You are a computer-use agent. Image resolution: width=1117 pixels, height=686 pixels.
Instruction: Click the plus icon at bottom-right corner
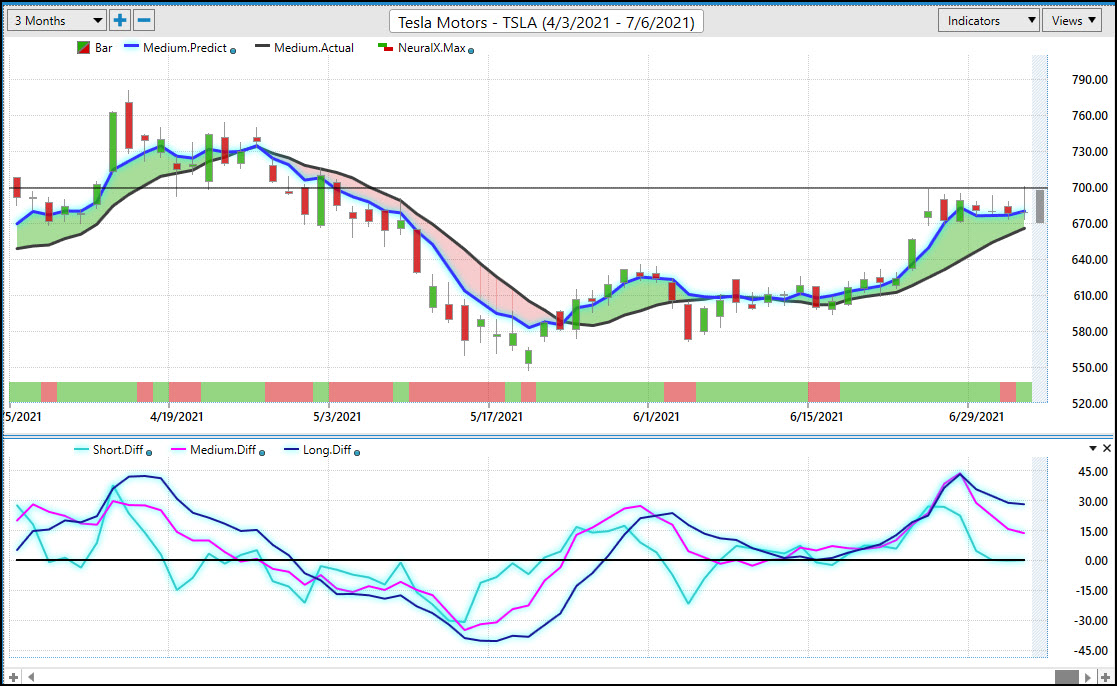pyautogui.click(x=1105, y=677)
